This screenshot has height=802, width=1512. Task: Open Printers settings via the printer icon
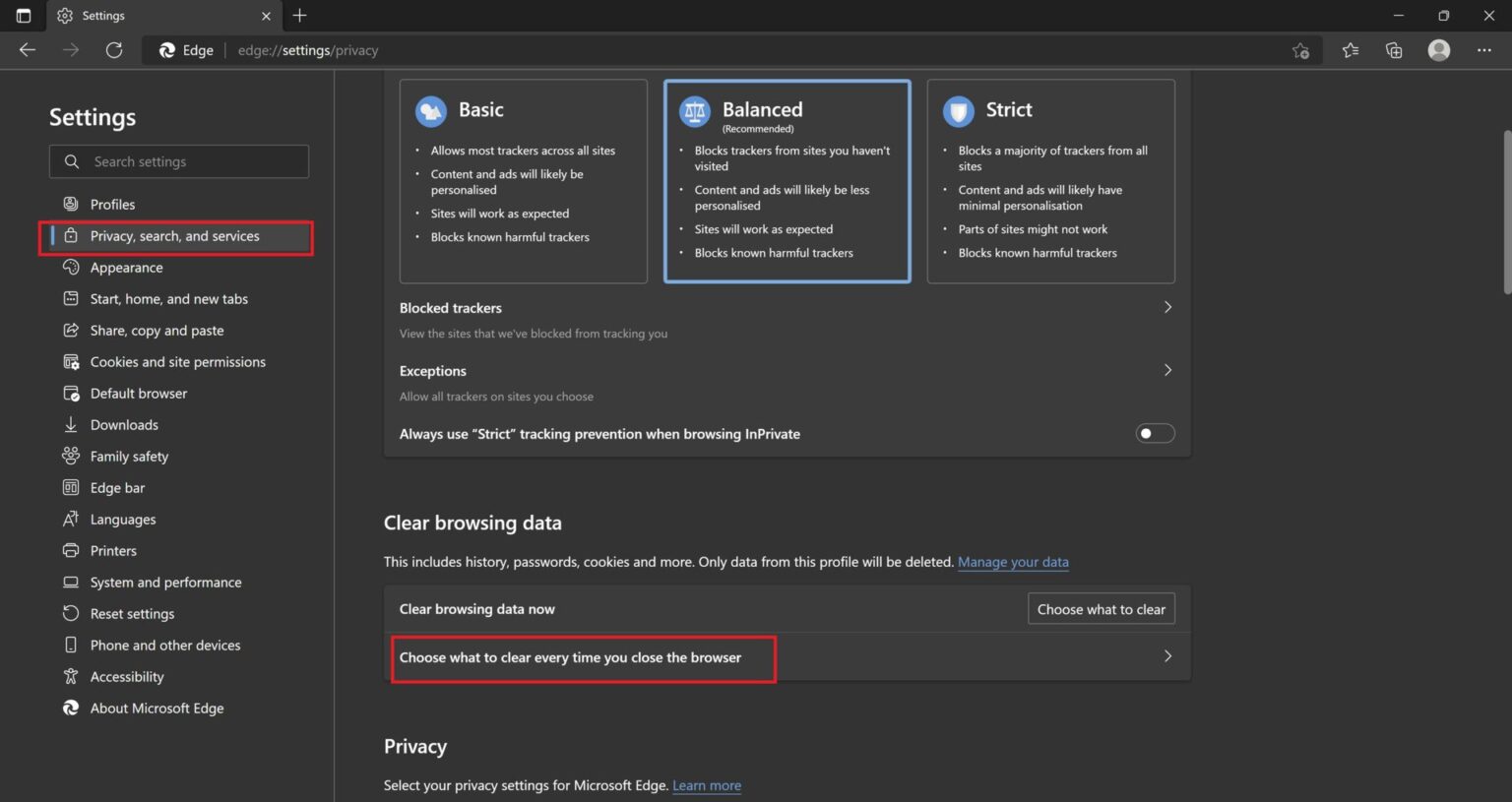(71, 550)
